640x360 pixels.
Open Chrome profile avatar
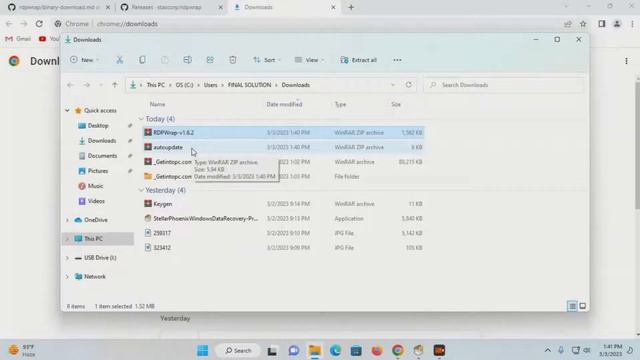pos(617,24)
